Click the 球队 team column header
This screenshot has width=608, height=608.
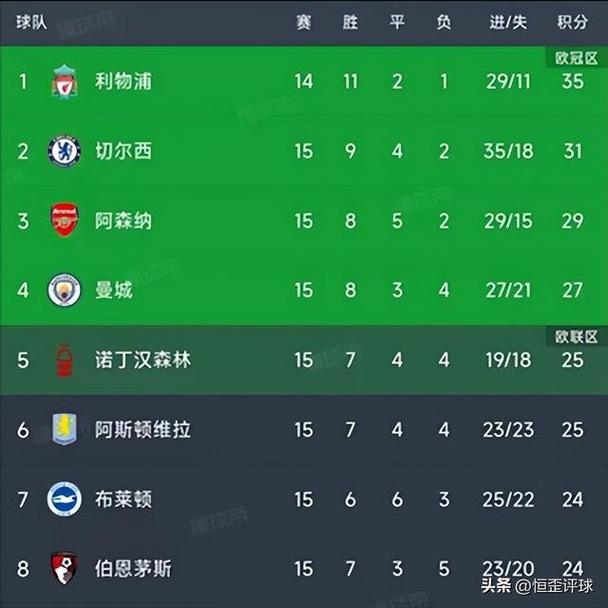coord(30,22)
